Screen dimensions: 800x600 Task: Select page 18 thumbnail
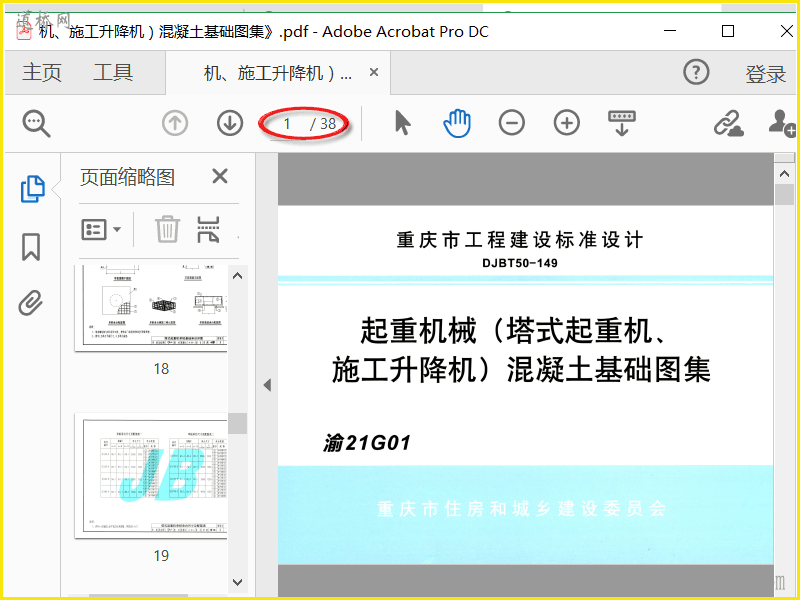[151, 308]
